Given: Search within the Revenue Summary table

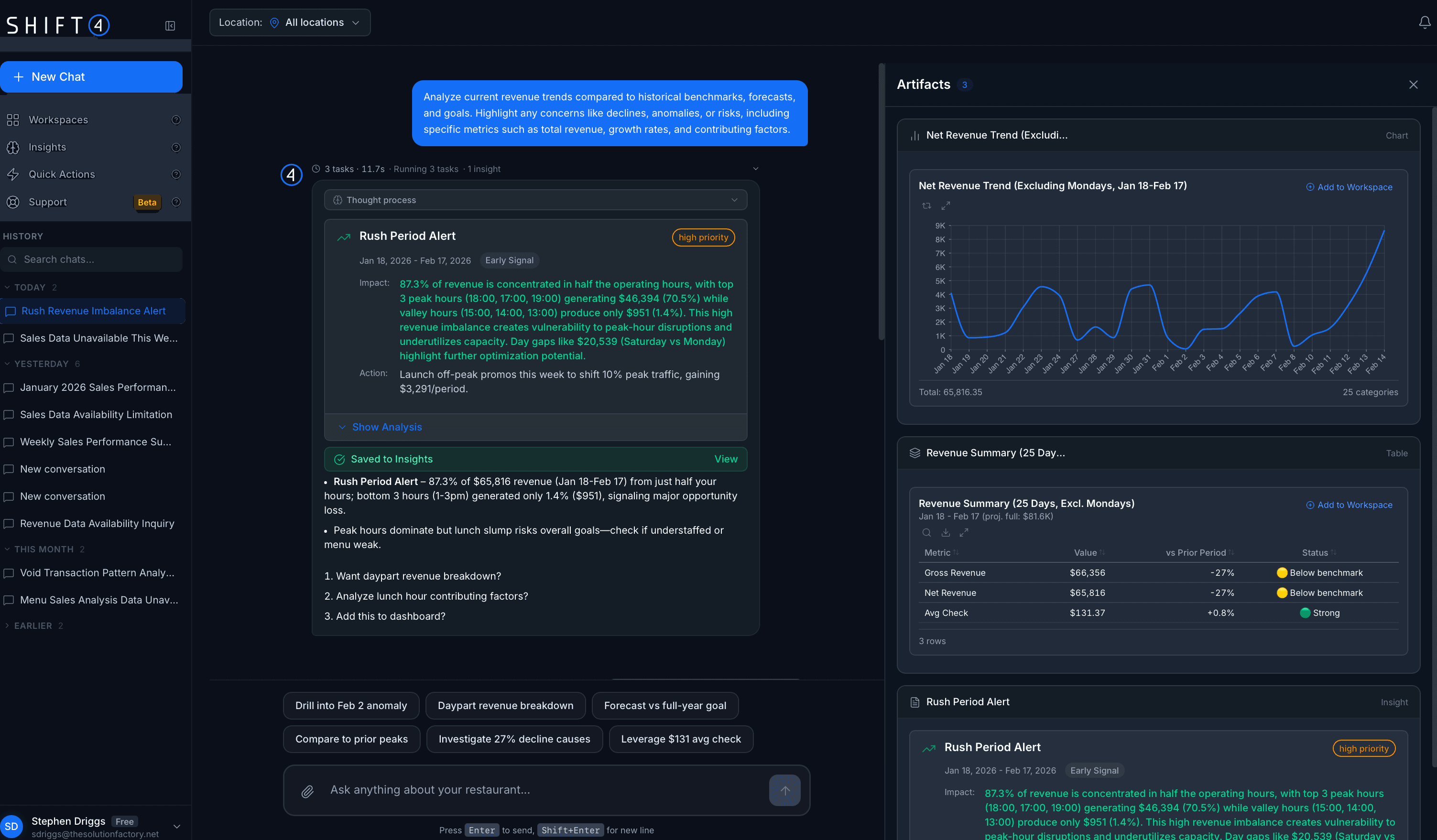Looking at the screenshot, I should (x=926, y=532).
